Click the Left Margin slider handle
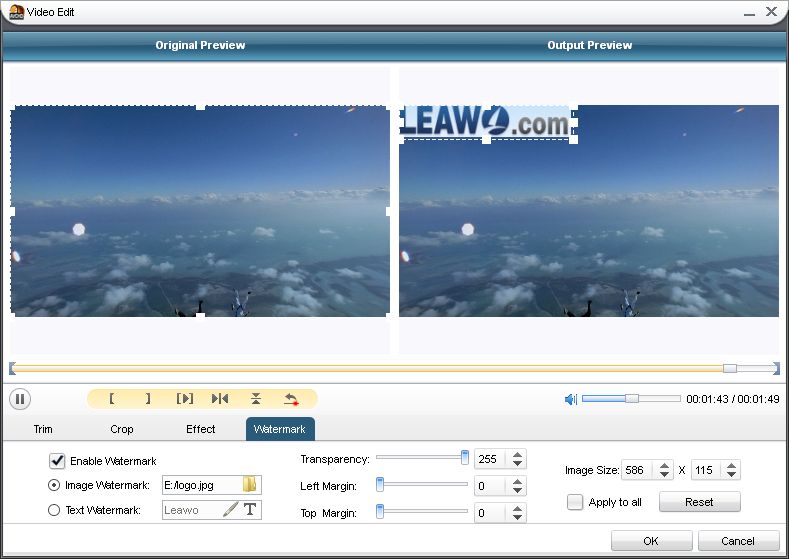 coord(380,485)
